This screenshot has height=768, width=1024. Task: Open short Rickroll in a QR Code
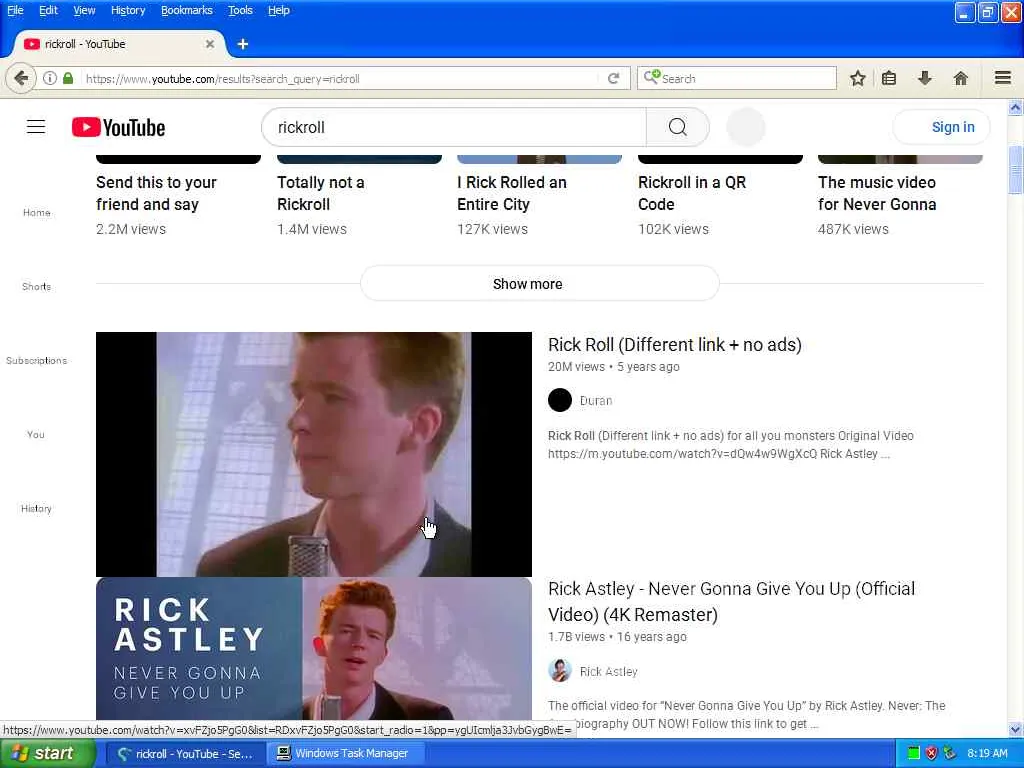692,193
